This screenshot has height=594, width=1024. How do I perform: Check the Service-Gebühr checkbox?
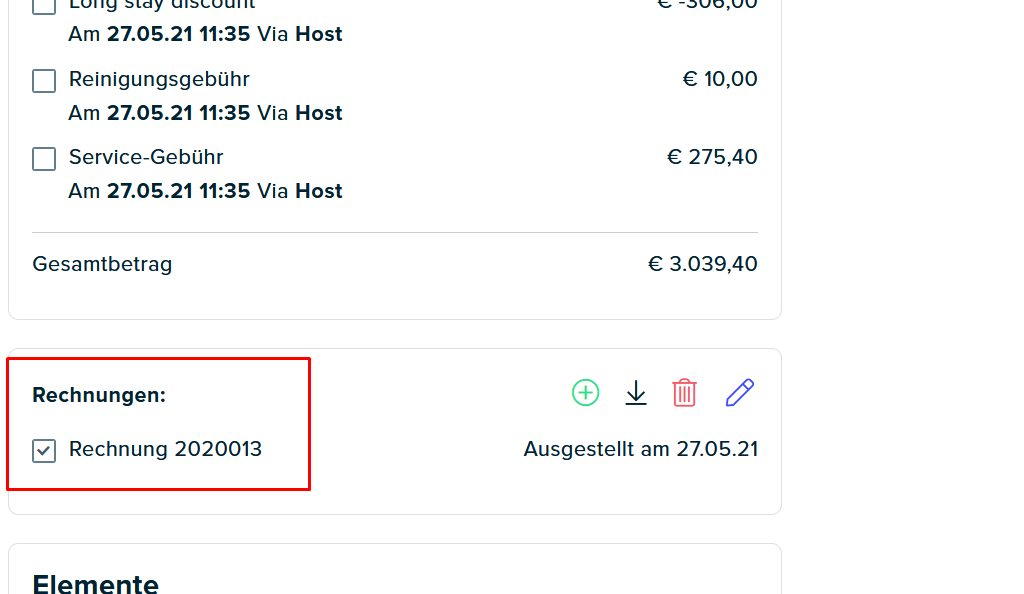tap(44, 159)
